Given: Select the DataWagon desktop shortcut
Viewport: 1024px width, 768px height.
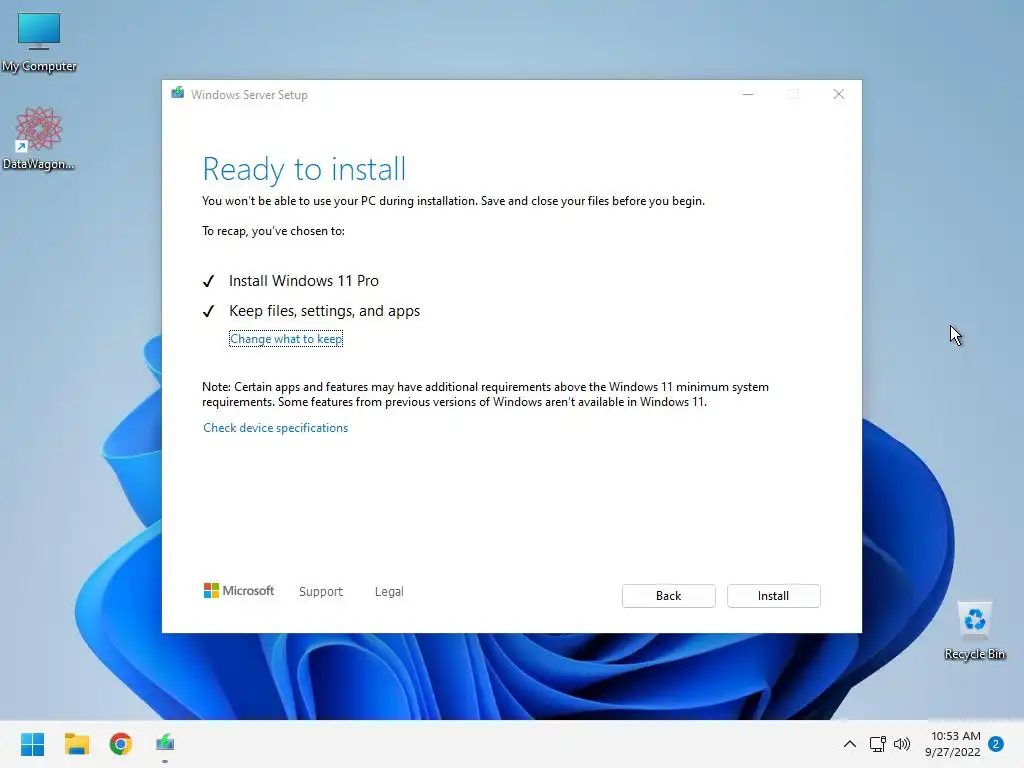Looking at the screenshot, I should point(39,138).
